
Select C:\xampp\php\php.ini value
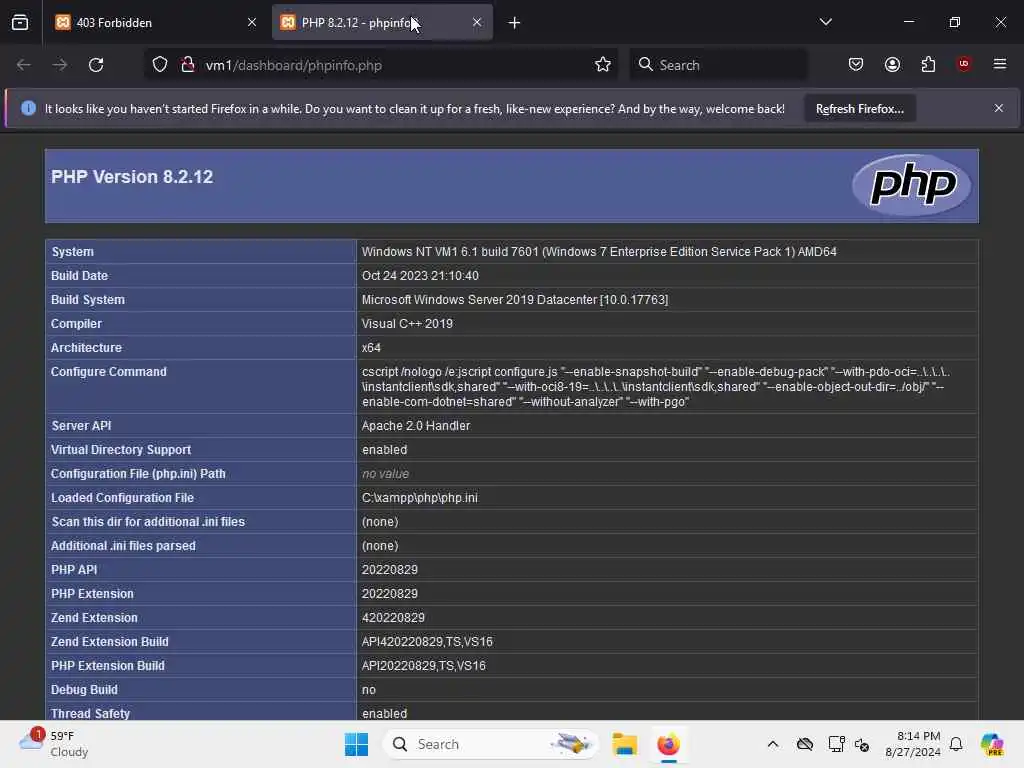point(419,498)
